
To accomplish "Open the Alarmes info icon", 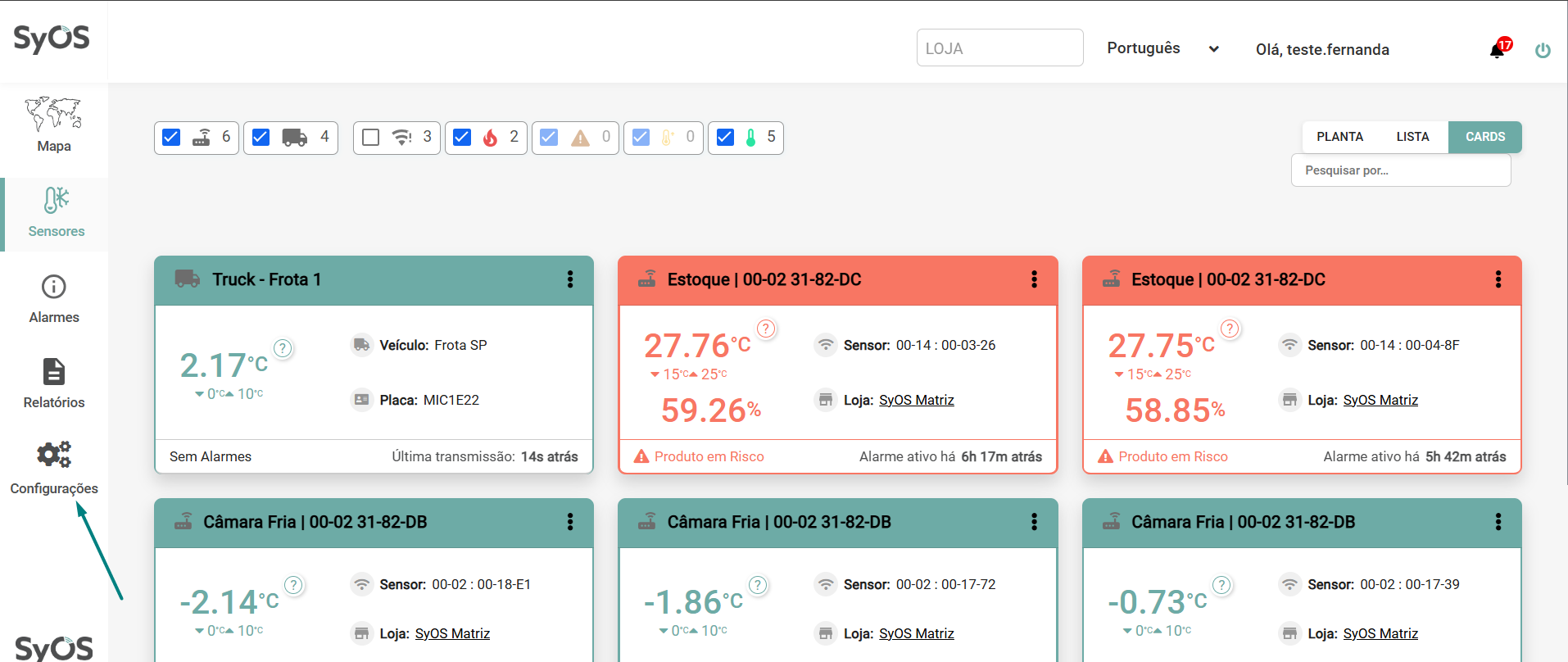I will [x=54, y=287].
